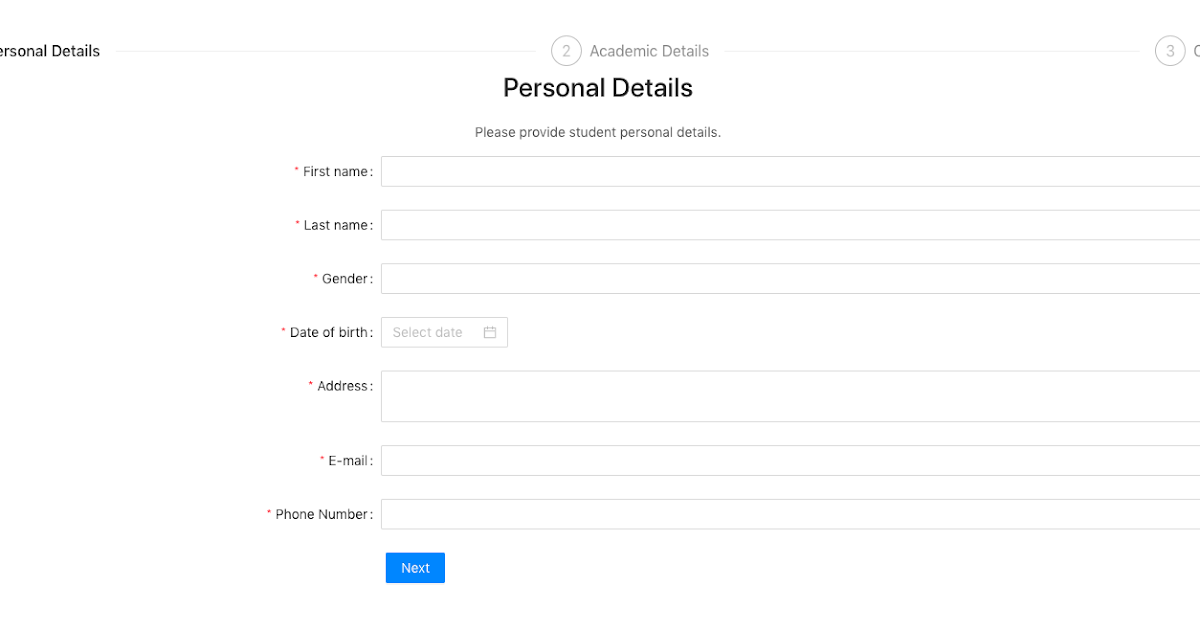Image resolution: width=1200 pixels, height=630 pixels.
Task: Click the Phone Number input field
Action: pos(790,514)
